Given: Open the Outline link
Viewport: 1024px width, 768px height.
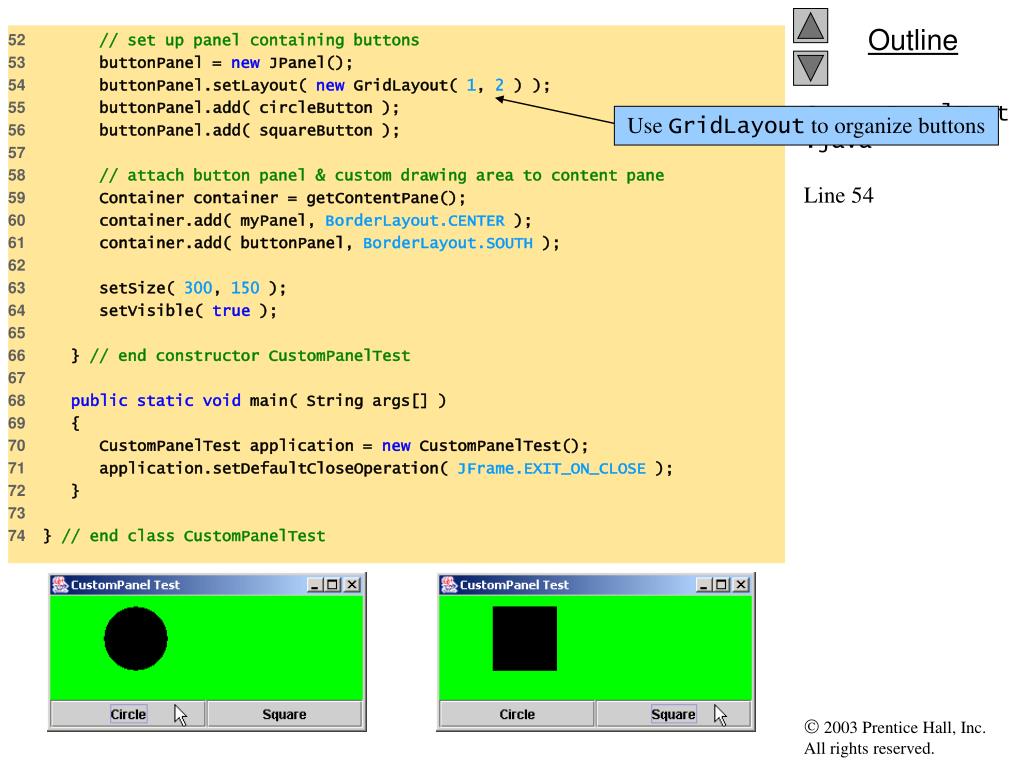Looking at the screenshot, I should (912, 40).
